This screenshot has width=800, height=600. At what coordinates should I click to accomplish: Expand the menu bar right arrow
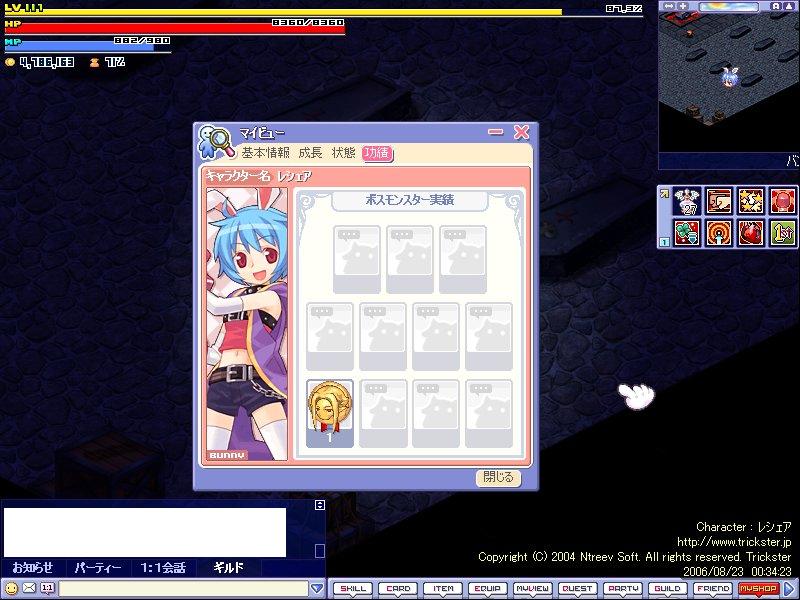click(790, 589)
